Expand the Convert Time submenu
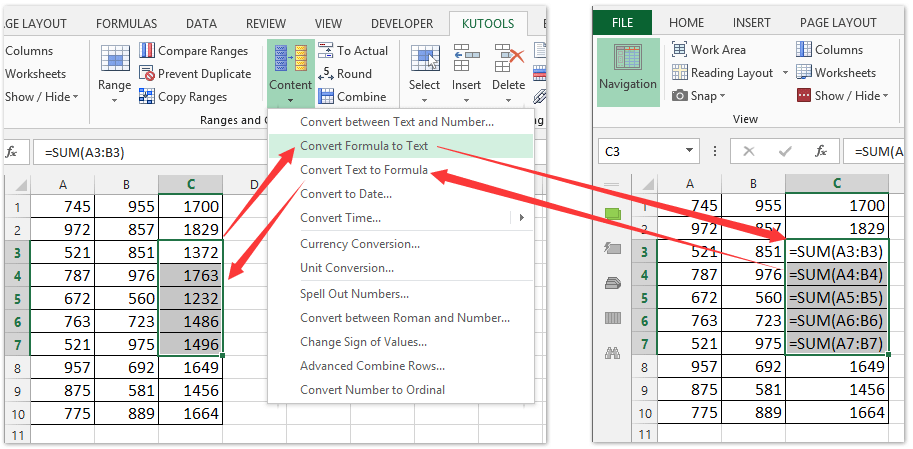 pos(520,218)
